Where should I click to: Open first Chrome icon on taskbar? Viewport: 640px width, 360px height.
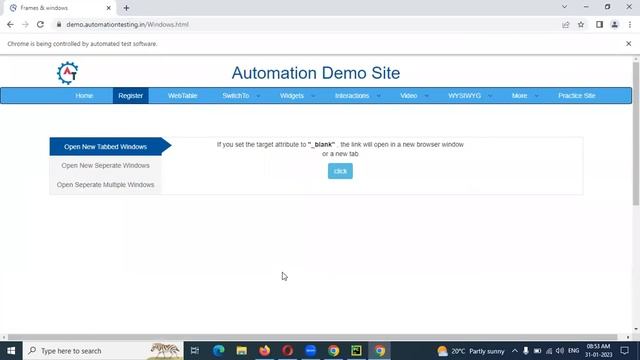point(333,351)
